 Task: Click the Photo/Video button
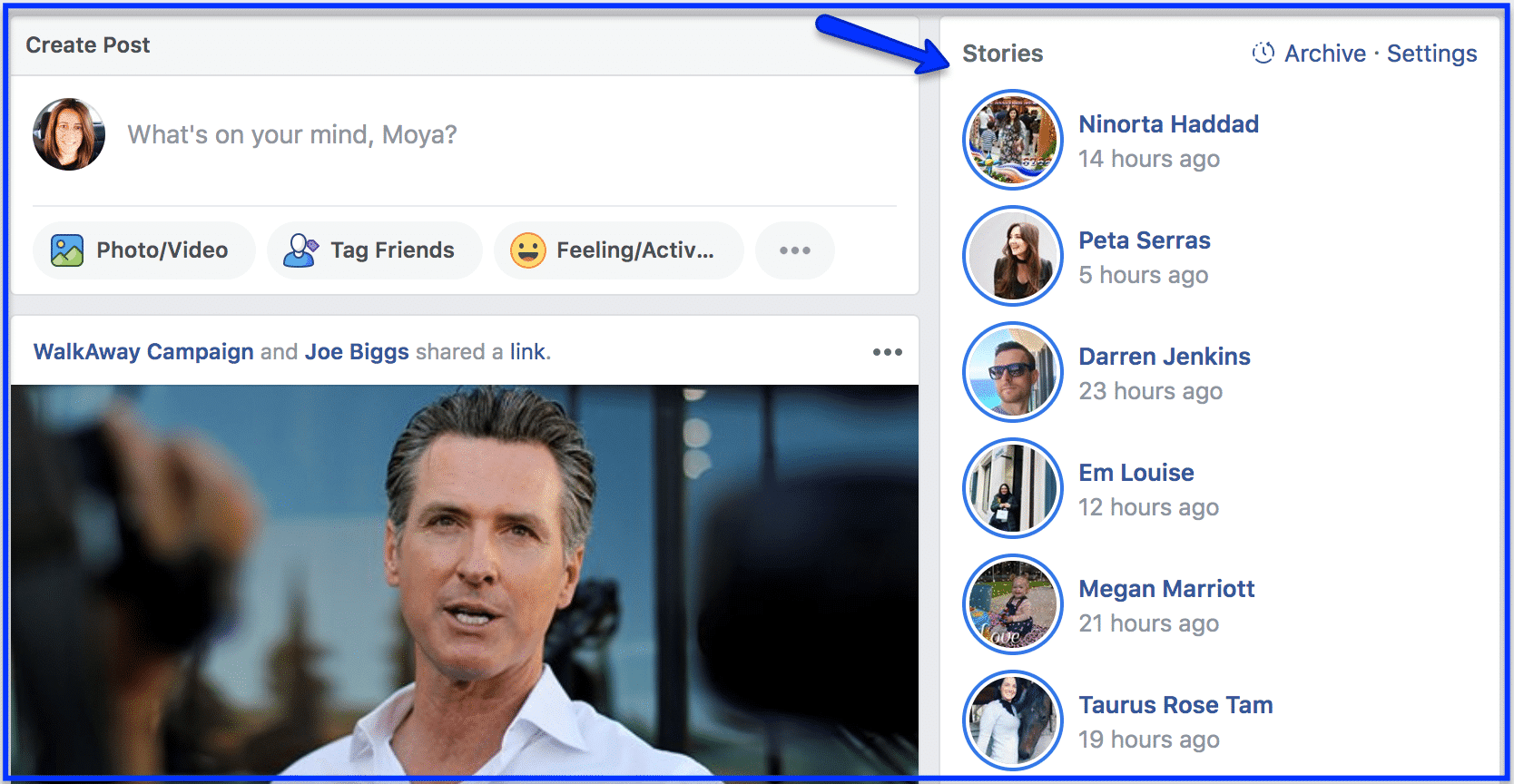[144, 250]
